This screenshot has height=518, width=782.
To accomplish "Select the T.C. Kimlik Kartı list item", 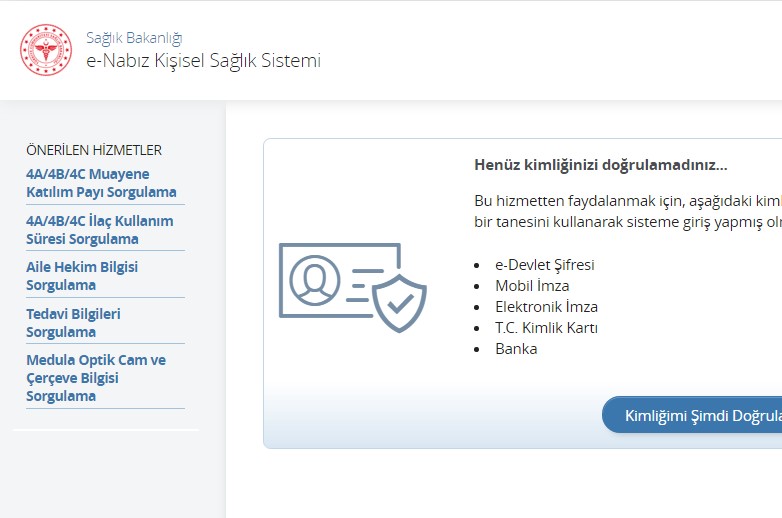I will pos(546,328).
